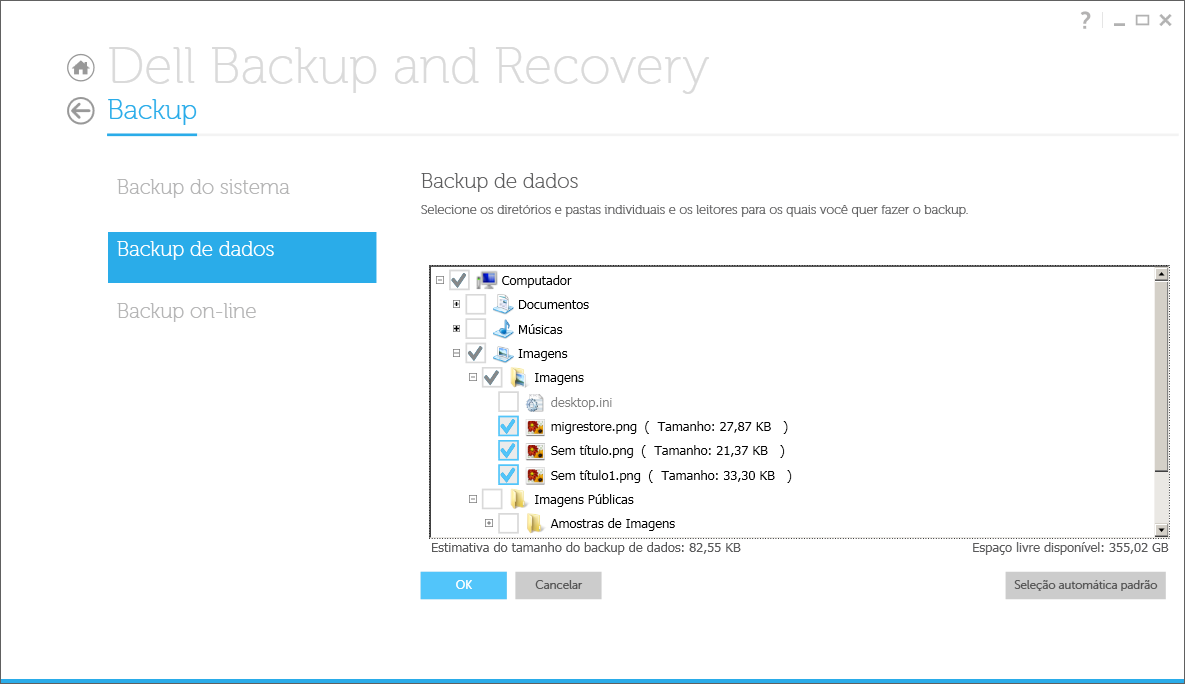Collapse the nested Imagens folder node
The width and height of the screenshot is (1185, 684).
point(473,377)
